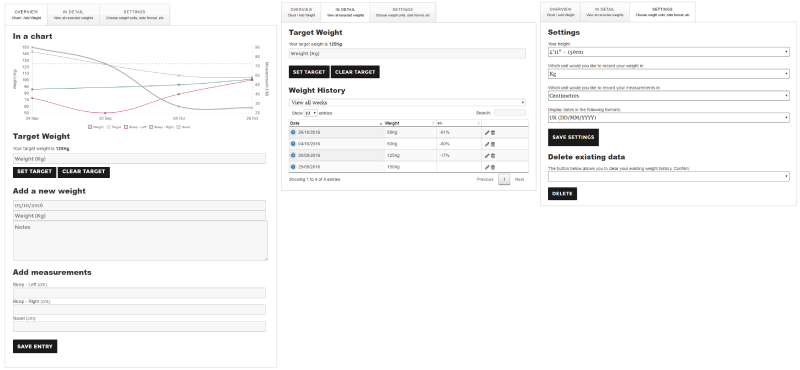Sort table by Weight column arrows
The image size is (800, 370).
[x=433, y=124]
